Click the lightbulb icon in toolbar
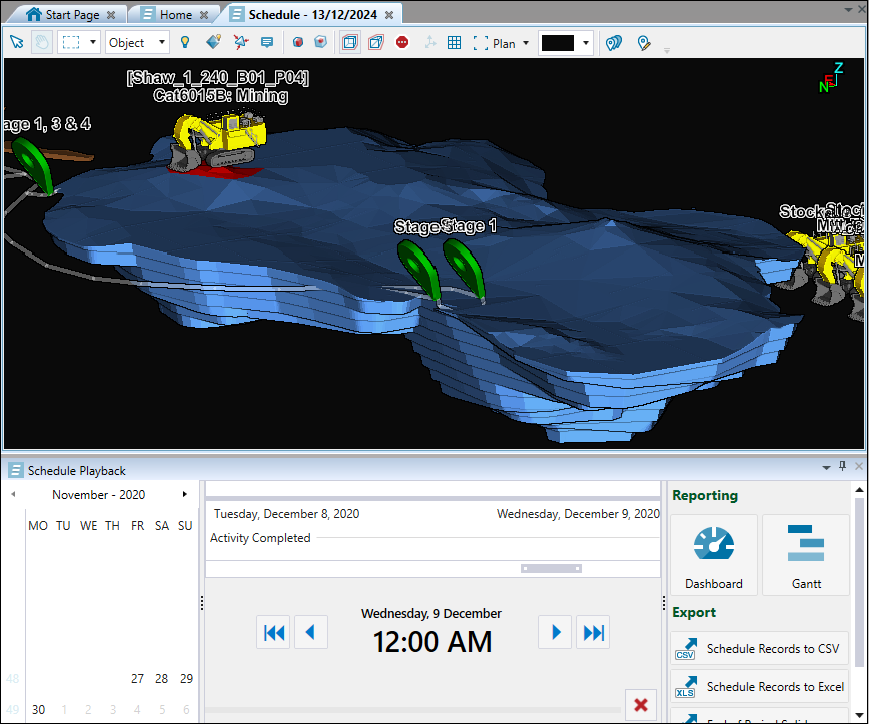869x724 pixels. click(185, 43)
